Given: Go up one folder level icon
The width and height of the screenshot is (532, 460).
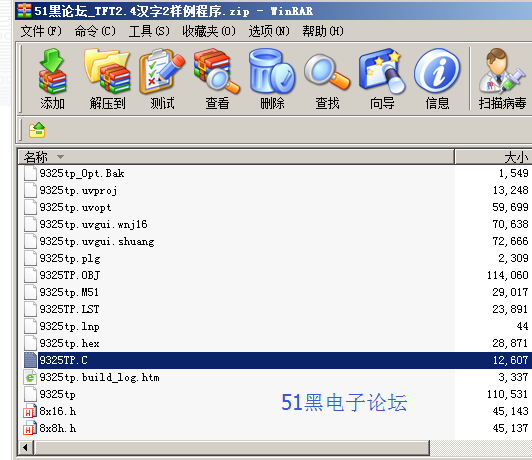Looking at the screenshot, I should 37,130.
